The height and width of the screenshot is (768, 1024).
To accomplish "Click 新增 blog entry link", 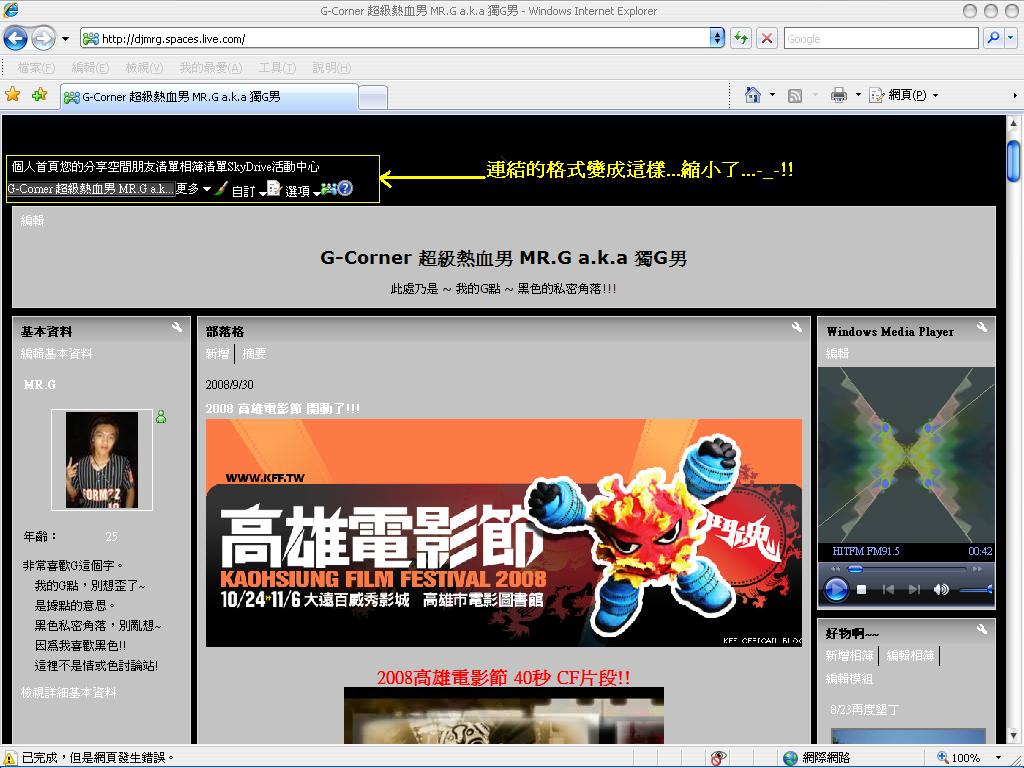I will [217, 354].
